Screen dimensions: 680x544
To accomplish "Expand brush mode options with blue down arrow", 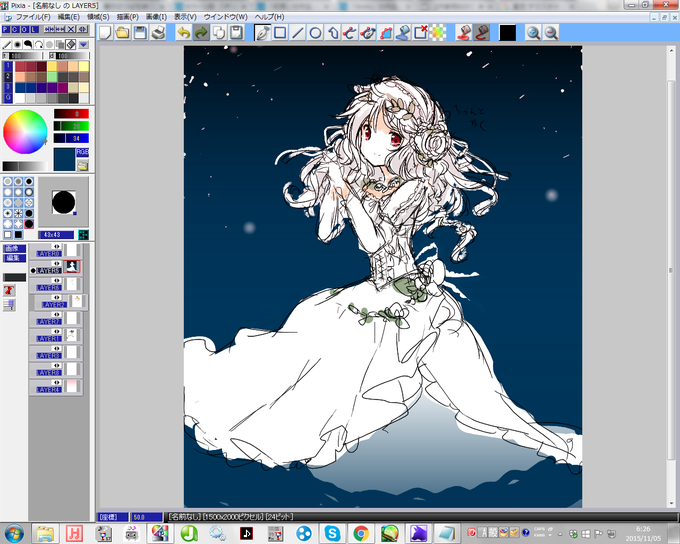I will pos(83,45).
